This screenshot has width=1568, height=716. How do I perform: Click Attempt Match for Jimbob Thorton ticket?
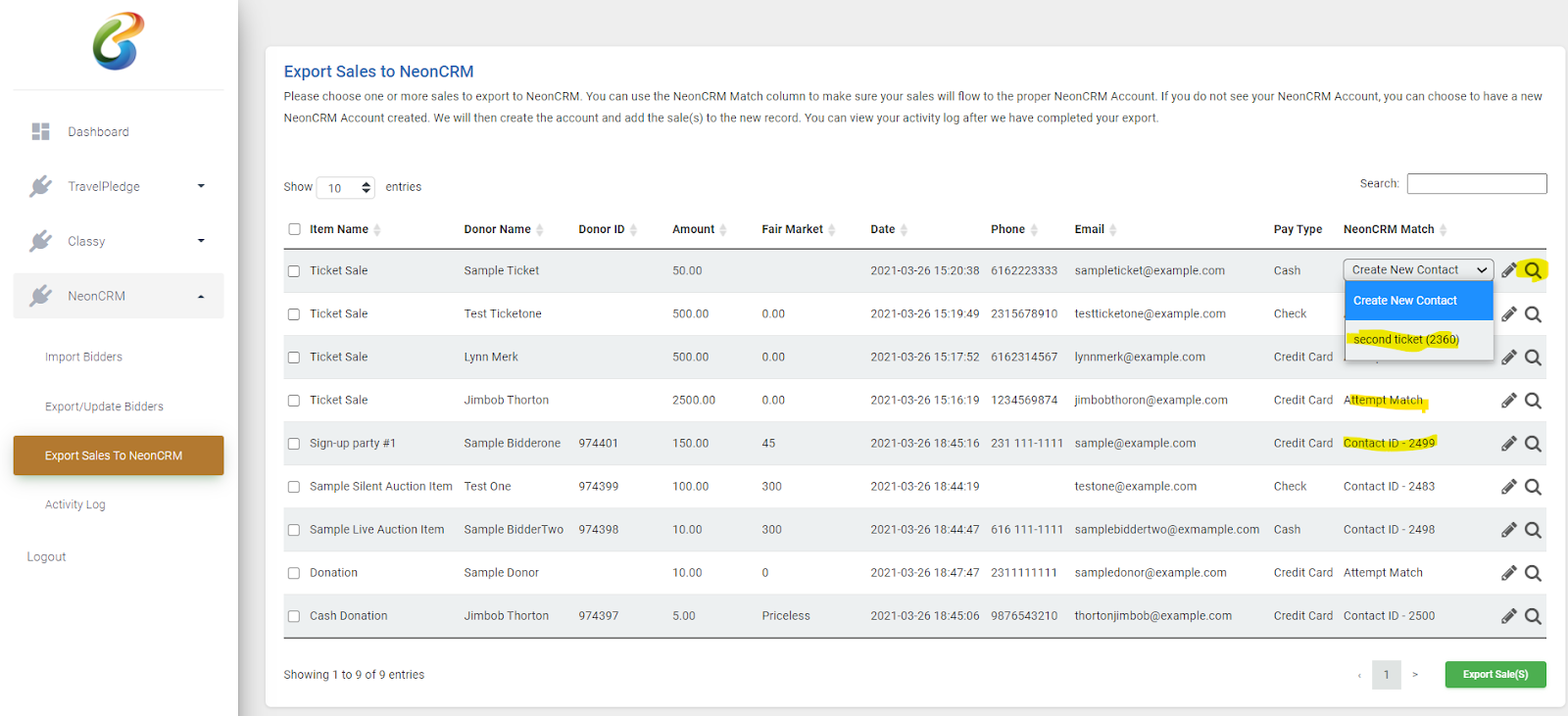[1383, 401]
